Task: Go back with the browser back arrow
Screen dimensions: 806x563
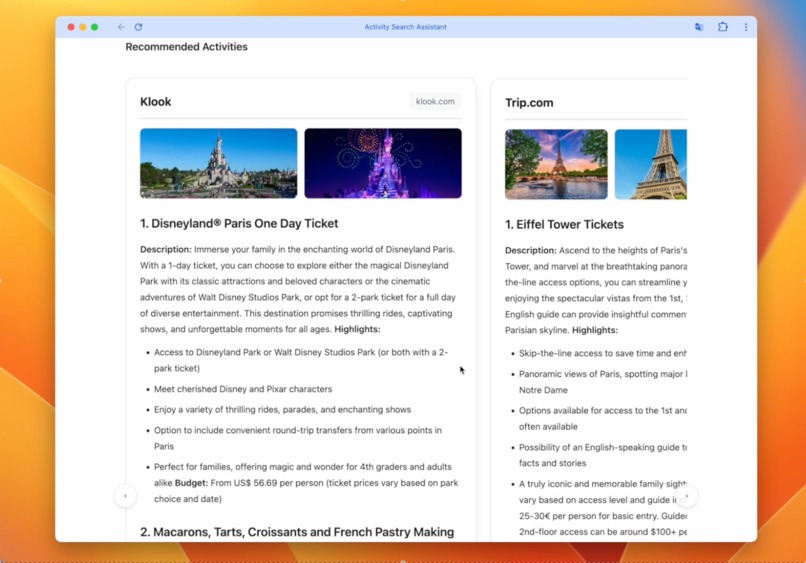Action: (121, 27)
